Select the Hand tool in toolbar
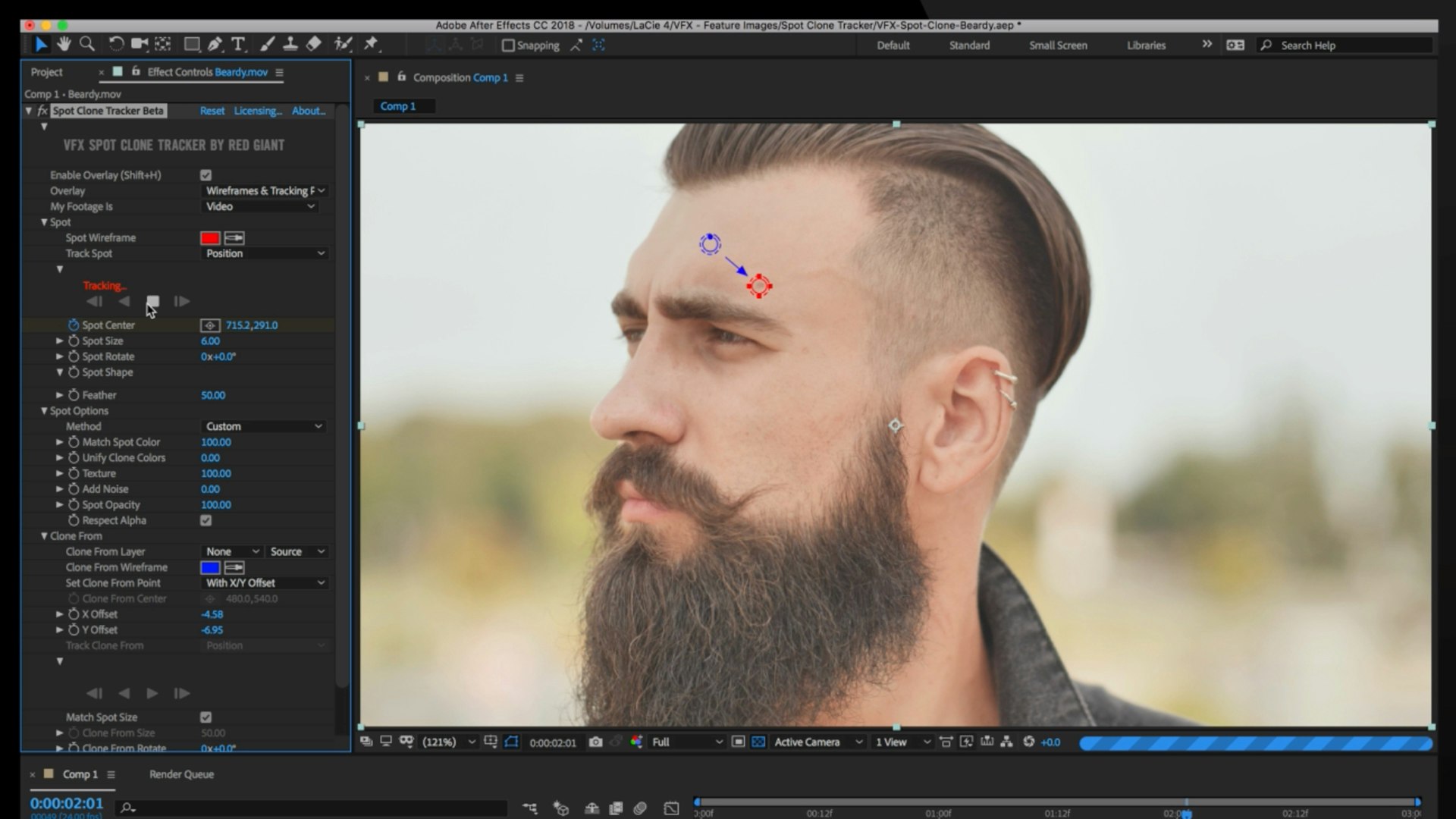 [x=64, y=44]
